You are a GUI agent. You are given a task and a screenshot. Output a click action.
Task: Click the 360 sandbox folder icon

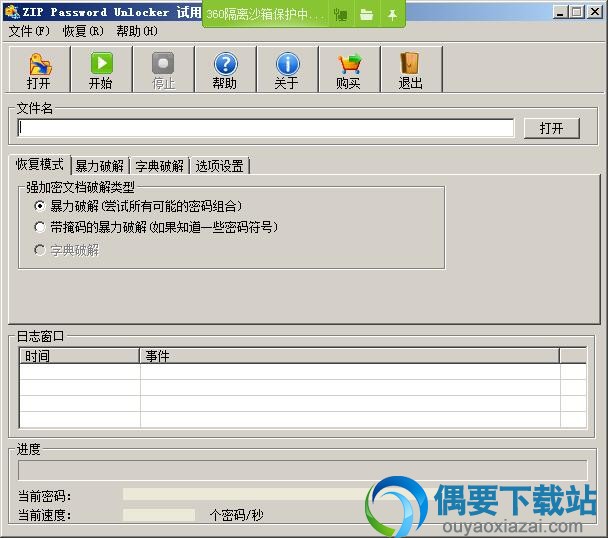(x=366, y=15)
